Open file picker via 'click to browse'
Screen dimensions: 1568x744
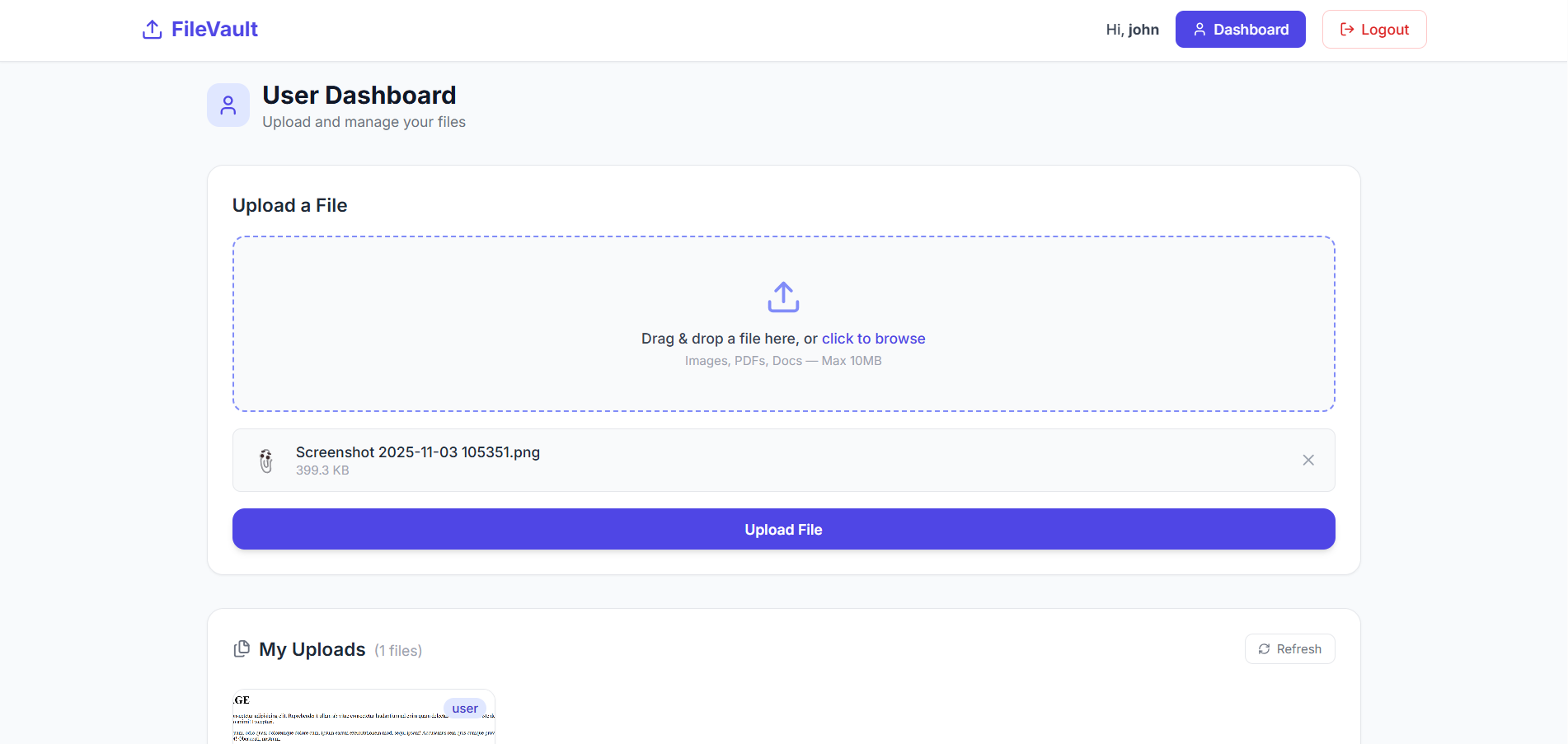pyautogui.click(x=873, y=339)
